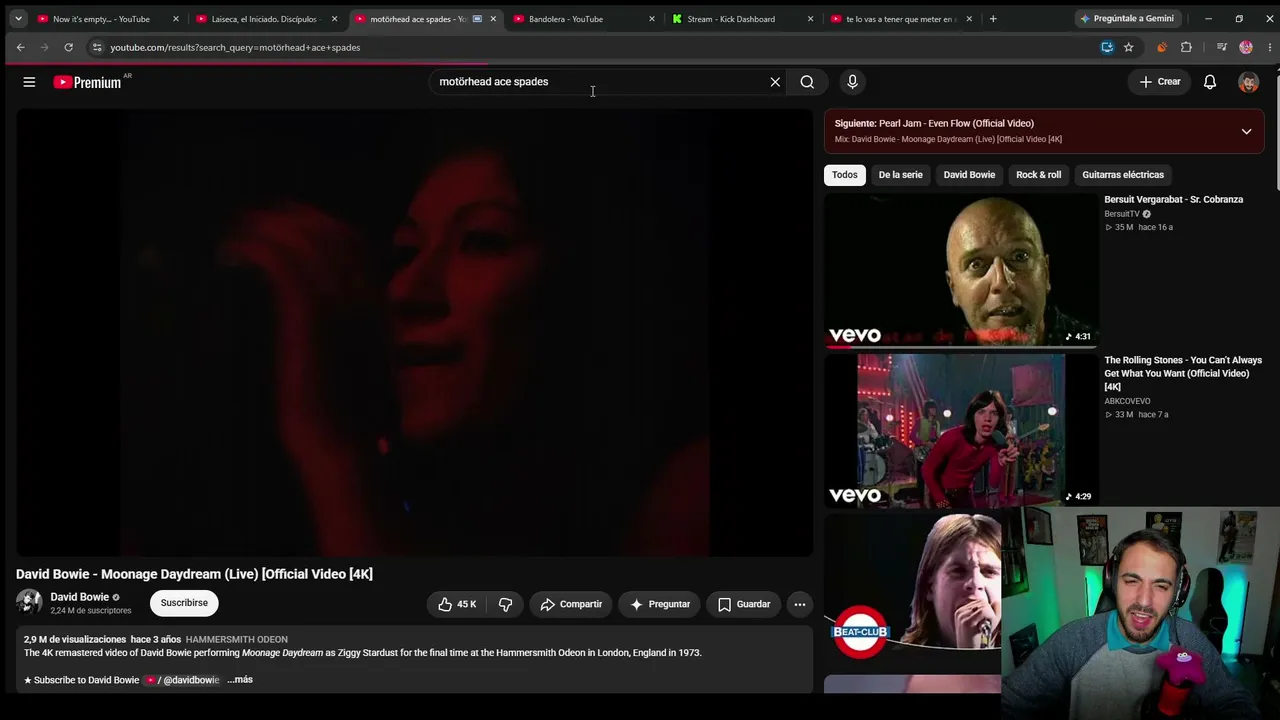This screenshot has height=720, width=1280.
Task: Expand the description with '...más'
Action: click(x=240, y=680)
